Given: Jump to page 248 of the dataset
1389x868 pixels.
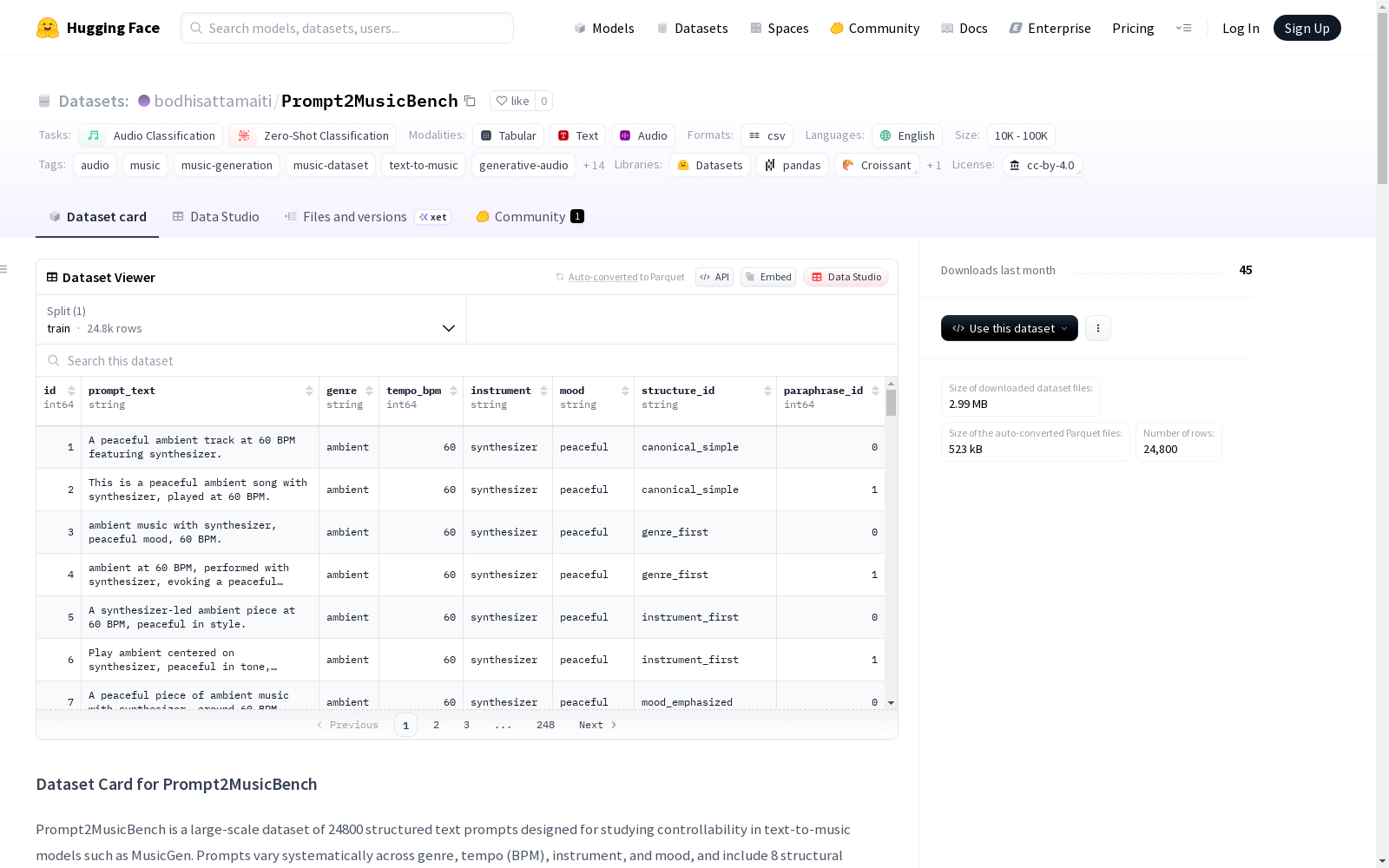Looking at the screenshot, I should pos(545,725).
